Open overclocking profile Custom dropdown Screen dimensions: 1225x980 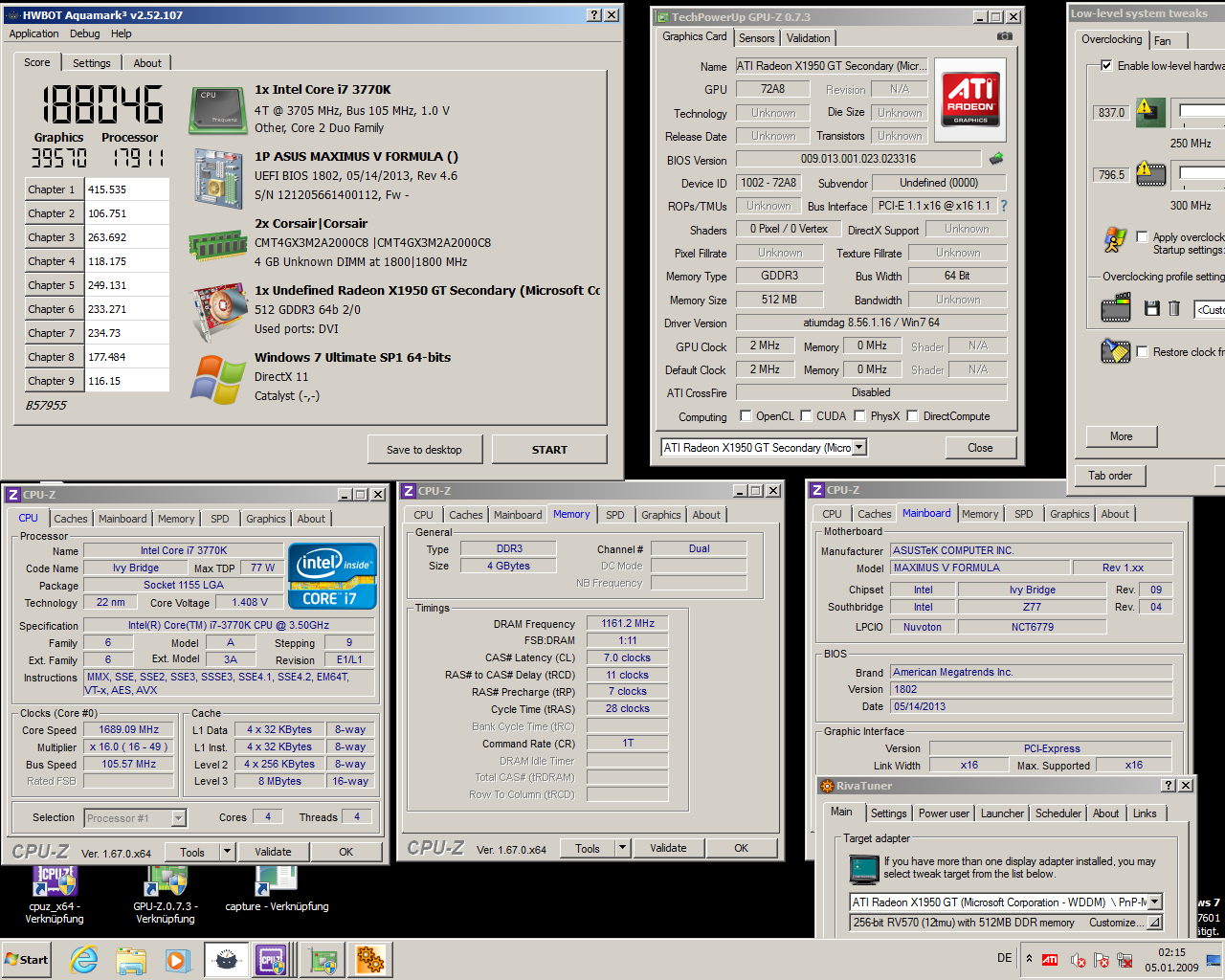[1210, 309]
